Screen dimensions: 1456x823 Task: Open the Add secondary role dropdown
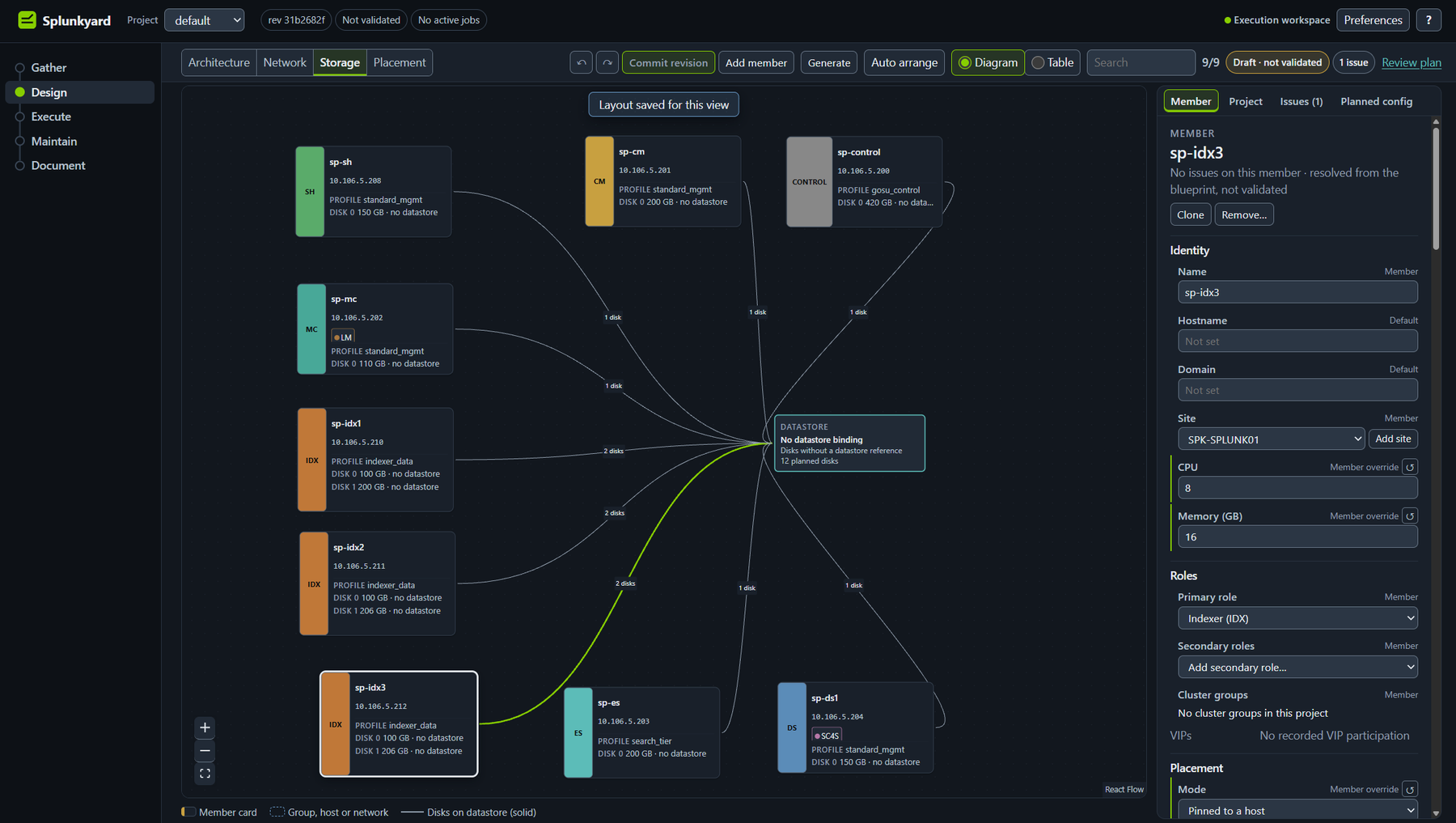(1297, 667)
